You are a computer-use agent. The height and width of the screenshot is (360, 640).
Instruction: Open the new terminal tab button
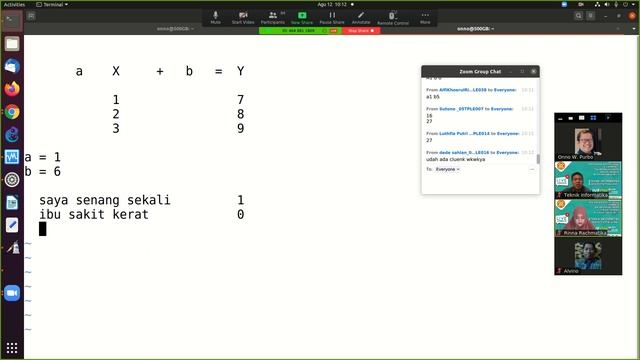[x=31, y=16]
